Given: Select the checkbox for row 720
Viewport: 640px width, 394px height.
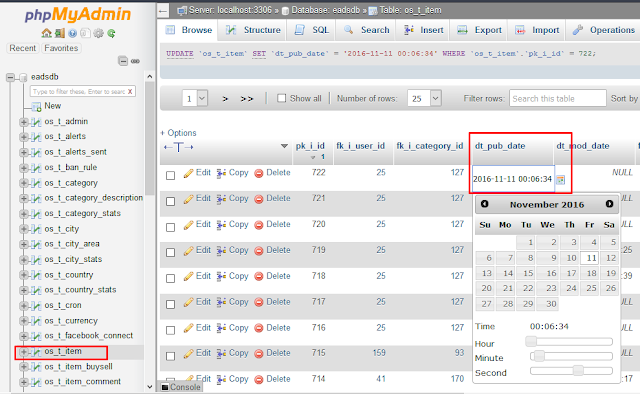Looking at the screenshot, I should tap(171, 227).
